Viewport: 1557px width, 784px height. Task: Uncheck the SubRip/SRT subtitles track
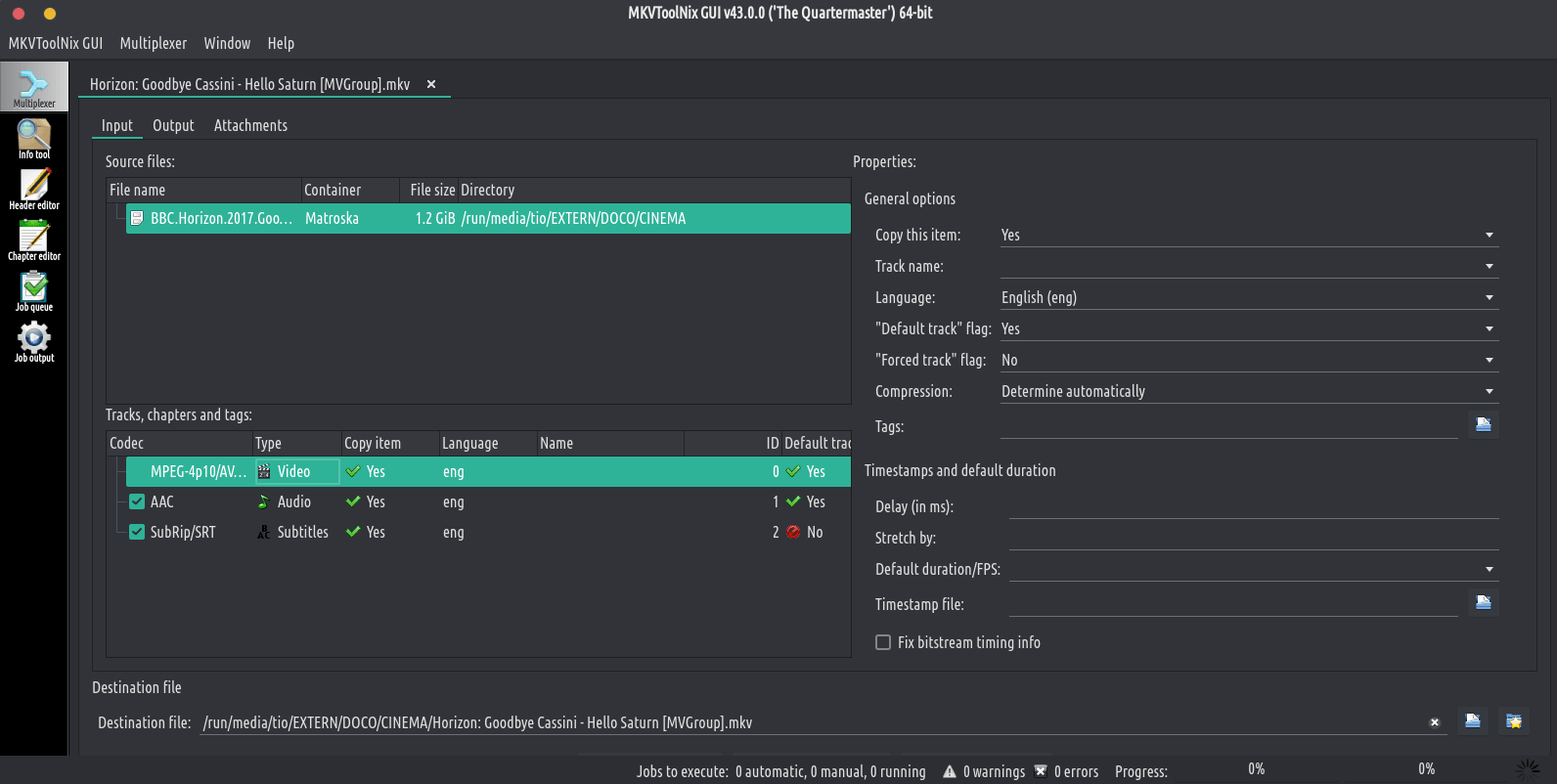pos(137,532)
